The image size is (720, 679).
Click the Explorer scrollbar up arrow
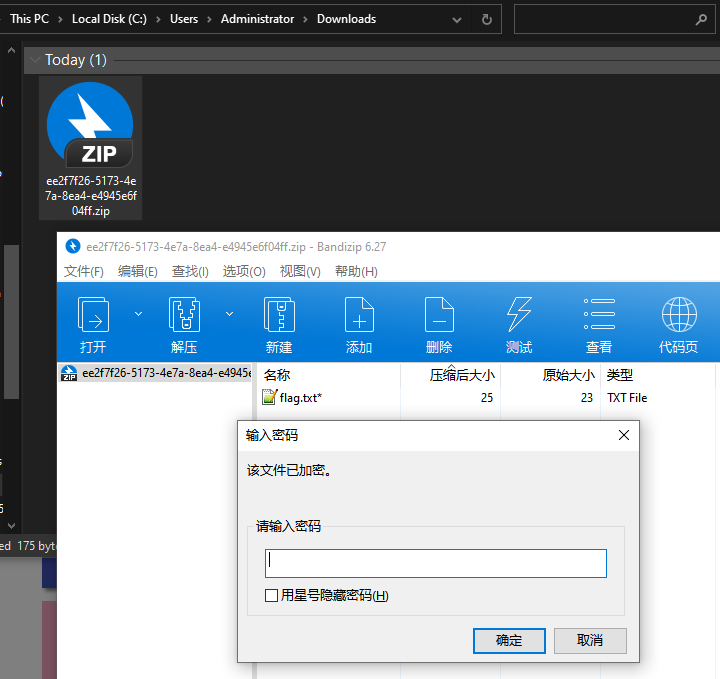11,51
